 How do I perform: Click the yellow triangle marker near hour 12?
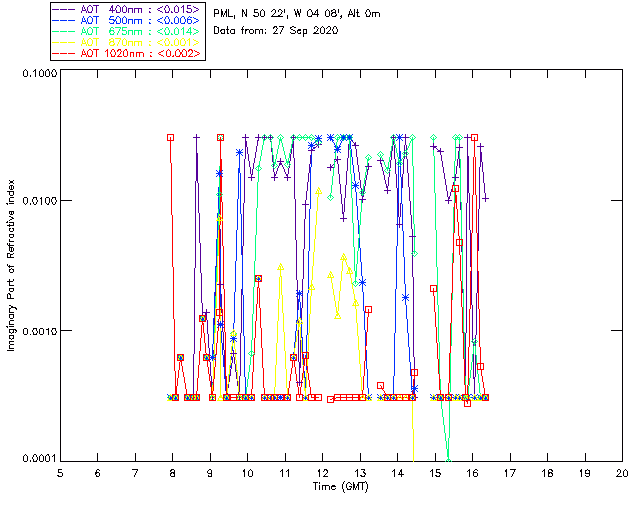pos(319,191)
